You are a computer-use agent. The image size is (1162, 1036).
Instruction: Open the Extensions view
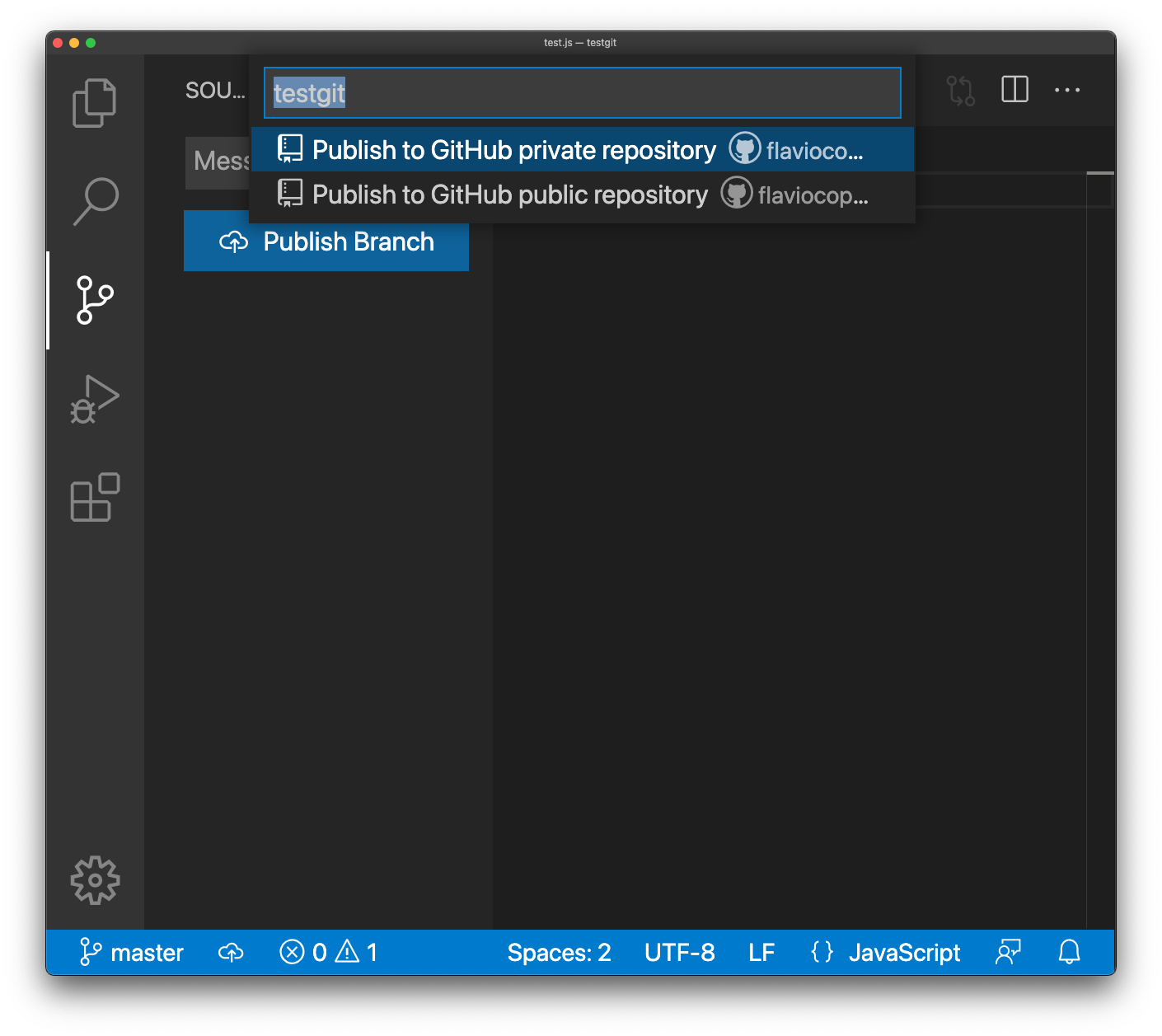click(94, 498)
